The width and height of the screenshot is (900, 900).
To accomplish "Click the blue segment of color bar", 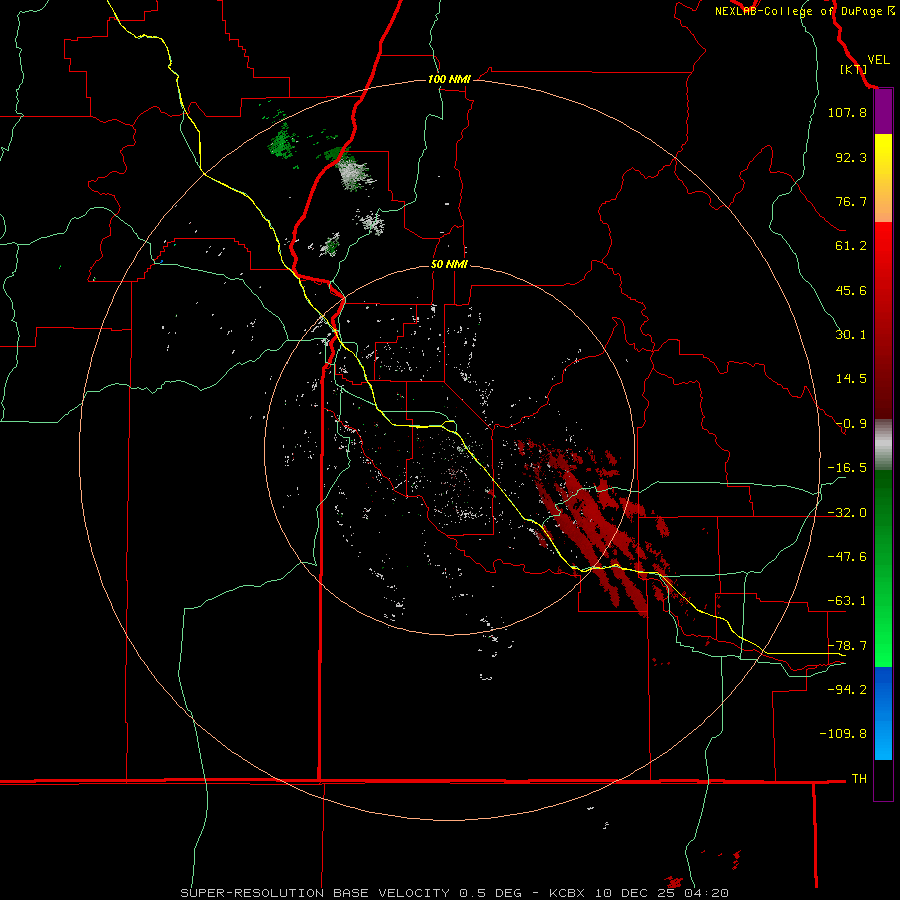I will tap(883, 713).
